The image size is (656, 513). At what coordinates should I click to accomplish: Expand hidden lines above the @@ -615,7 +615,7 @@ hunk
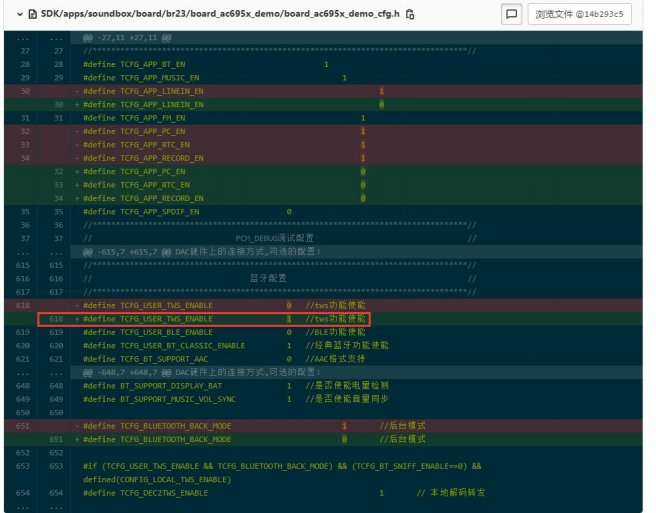point(38,252)
